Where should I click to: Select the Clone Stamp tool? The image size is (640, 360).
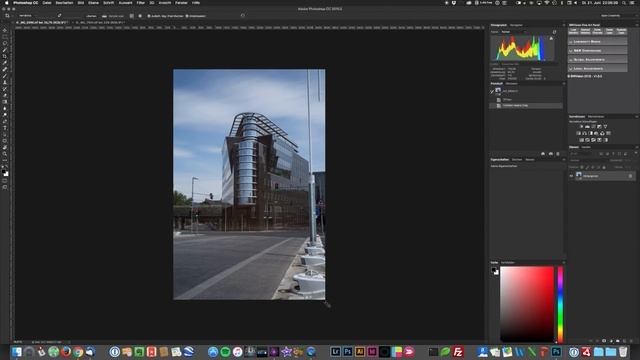5,83
